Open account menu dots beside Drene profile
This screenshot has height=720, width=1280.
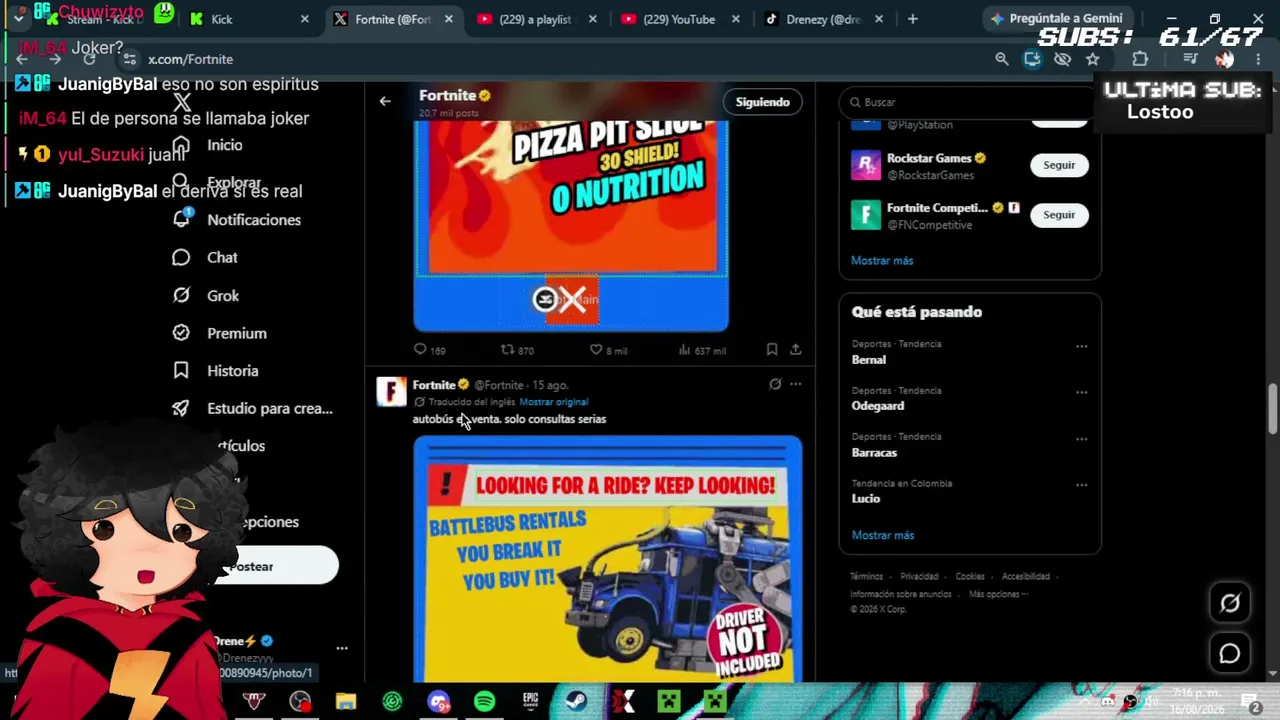pyautogui.click(x=342, y=649)
